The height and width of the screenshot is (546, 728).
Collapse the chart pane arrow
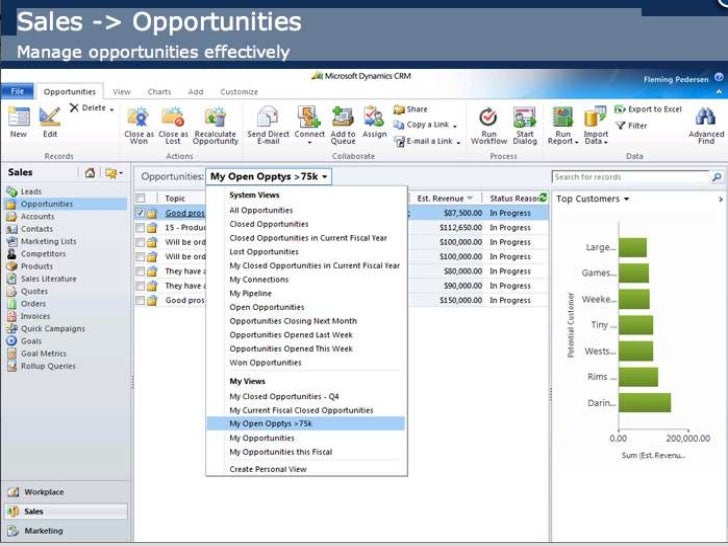point(720,199)
